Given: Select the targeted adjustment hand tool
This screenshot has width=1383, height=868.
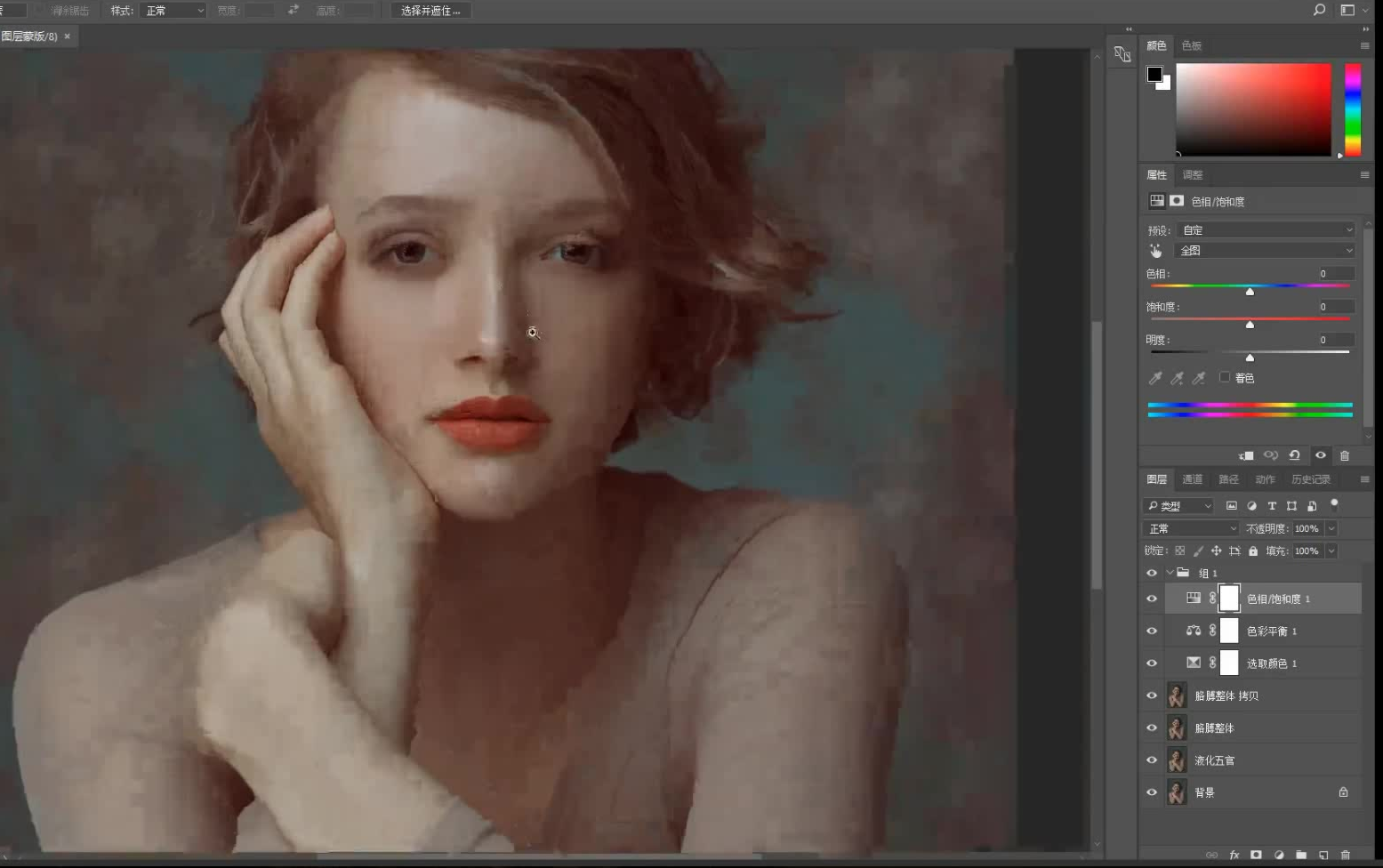Looking at the screenshot, I should pyautogui.click(x=1155, y=251).
